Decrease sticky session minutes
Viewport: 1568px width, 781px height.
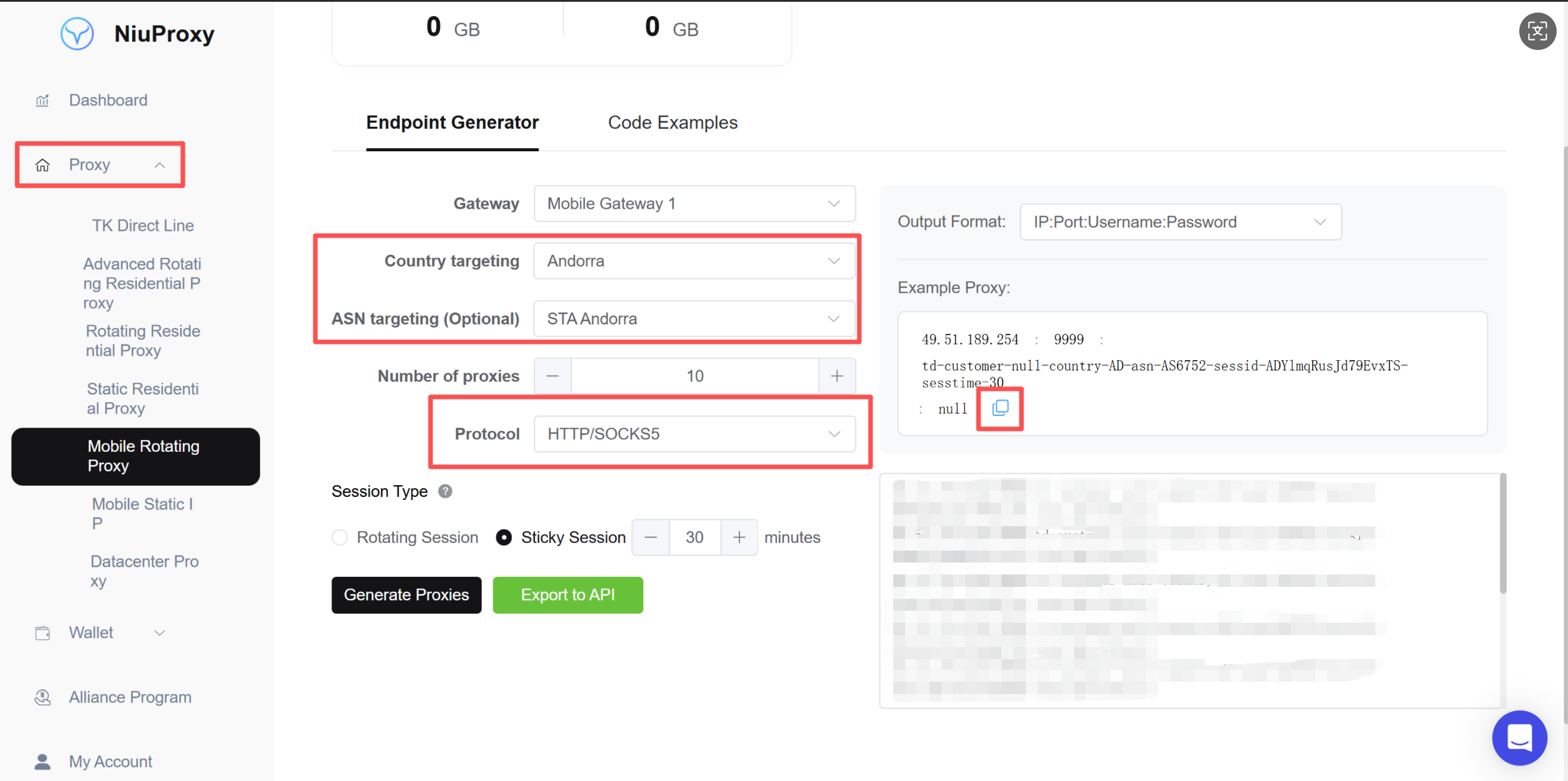(x=650, y=538)
